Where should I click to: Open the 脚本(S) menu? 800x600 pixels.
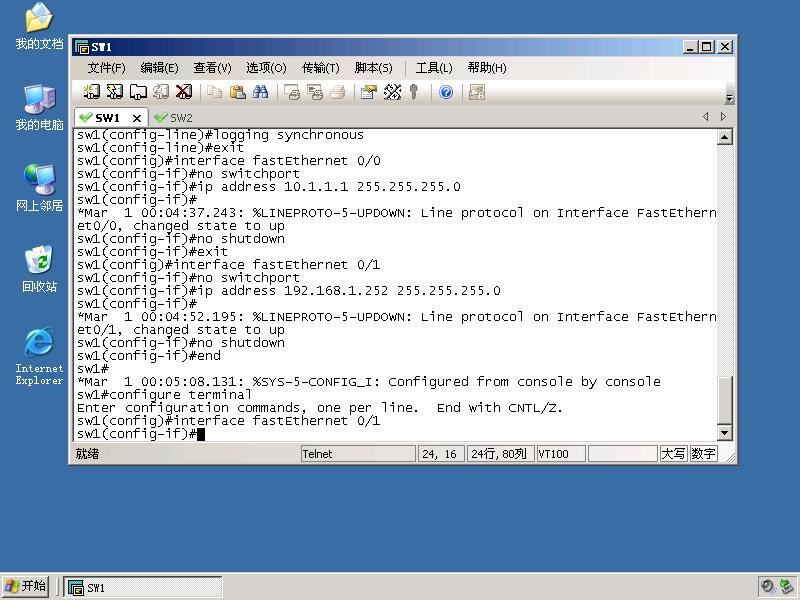click(373, 68)
